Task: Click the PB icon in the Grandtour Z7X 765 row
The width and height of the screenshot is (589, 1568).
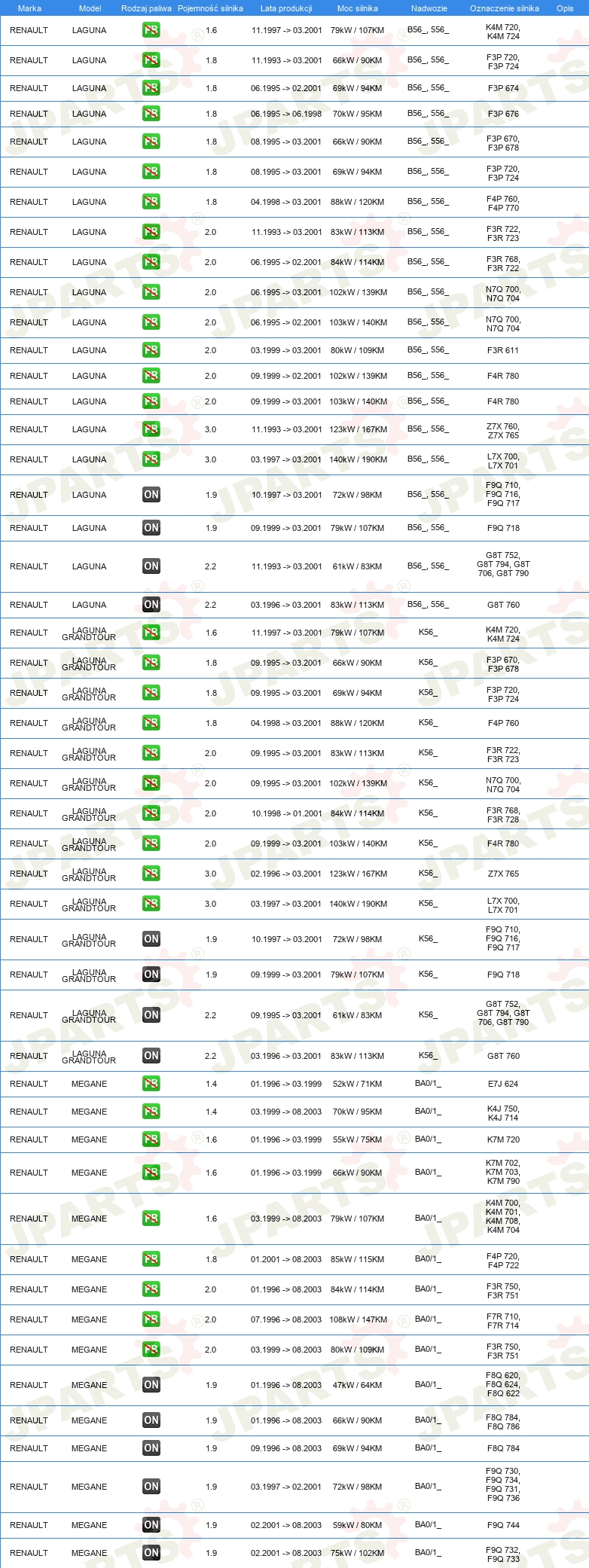Action: point(151,874)
